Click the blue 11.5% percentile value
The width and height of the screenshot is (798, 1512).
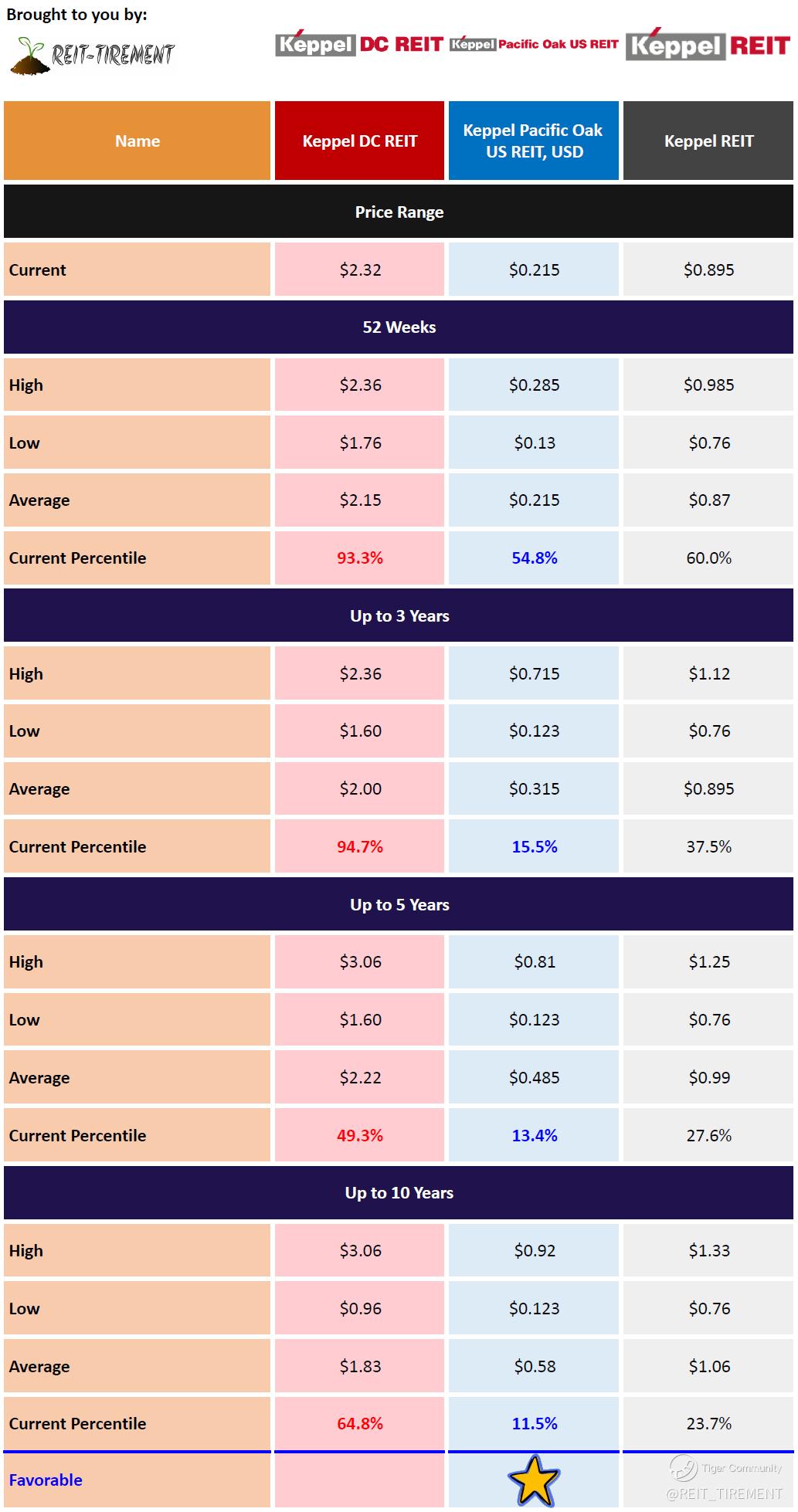pyautogui.click(x=535, y=1423)
